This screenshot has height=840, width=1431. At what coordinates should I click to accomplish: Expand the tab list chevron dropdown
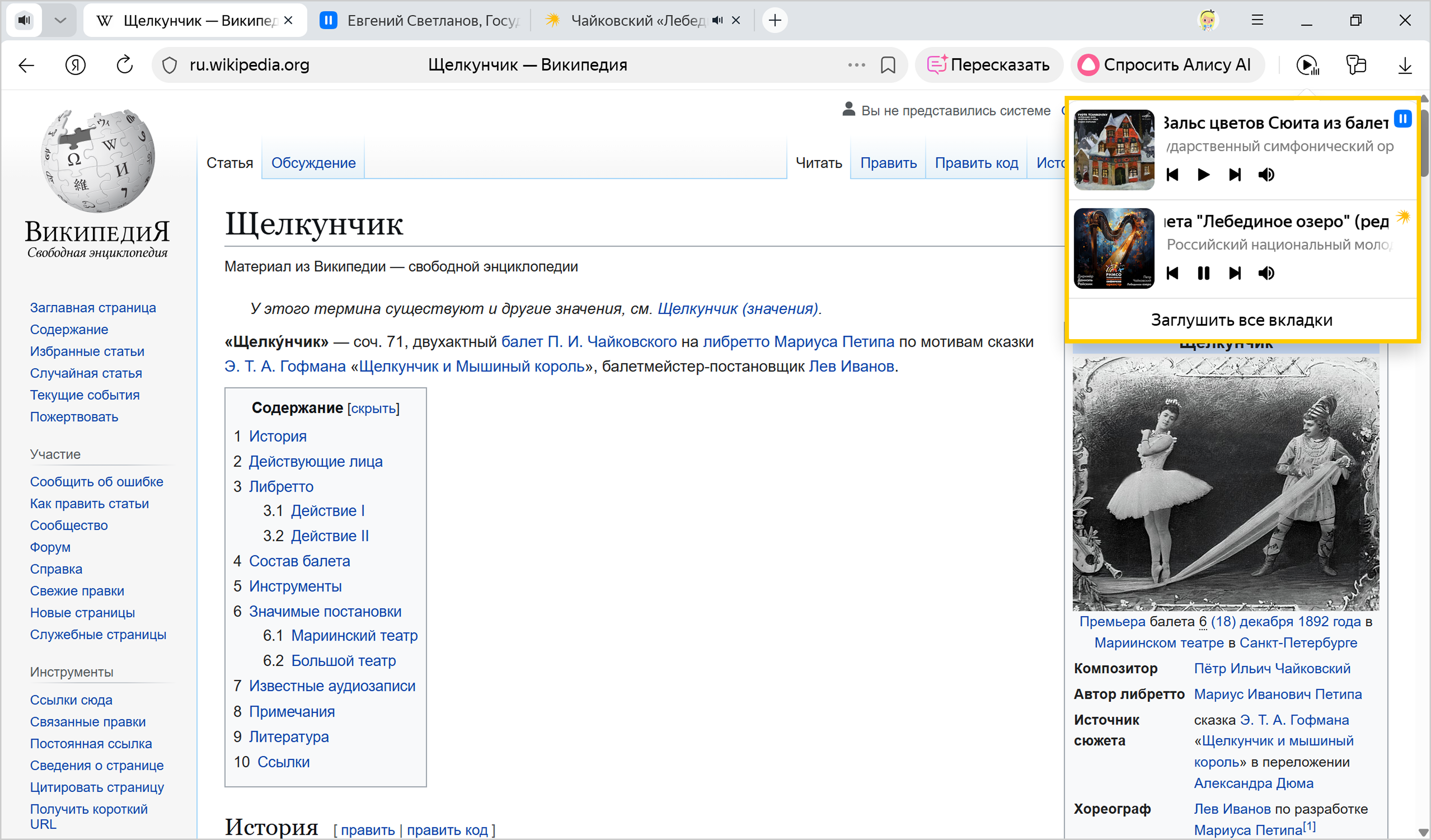60,20
